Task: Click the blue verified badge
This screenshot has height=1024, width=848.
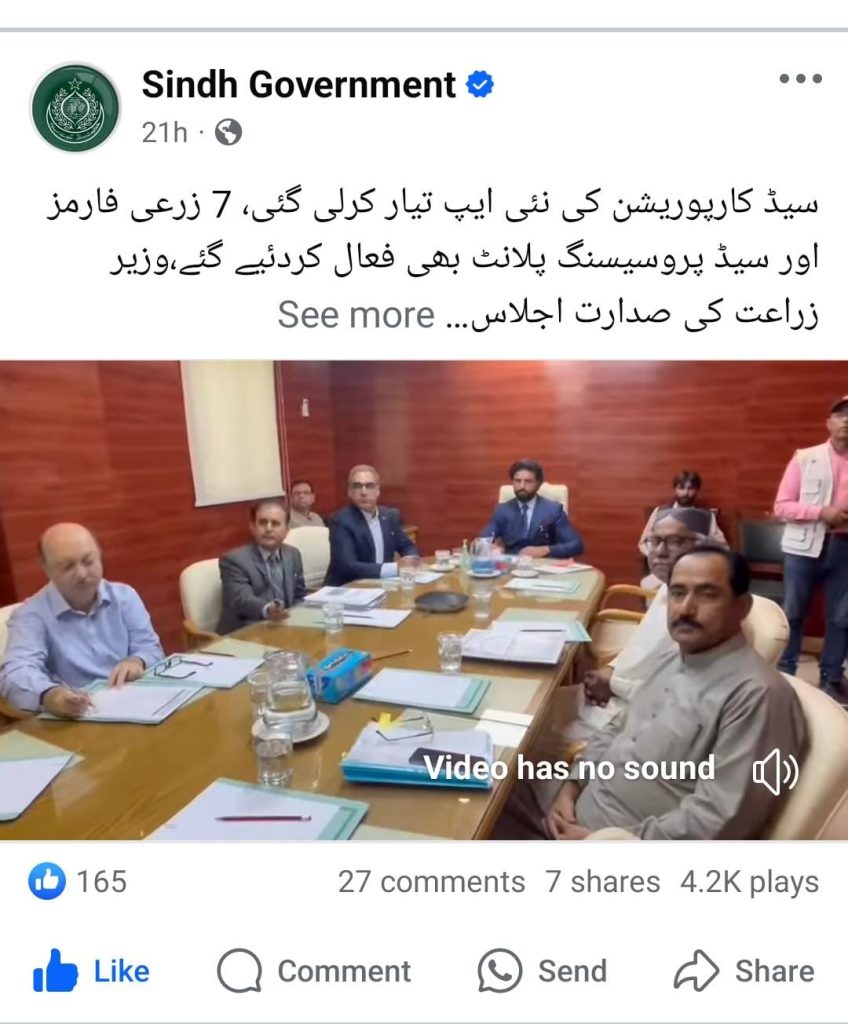Action: [x=480, y=84]
